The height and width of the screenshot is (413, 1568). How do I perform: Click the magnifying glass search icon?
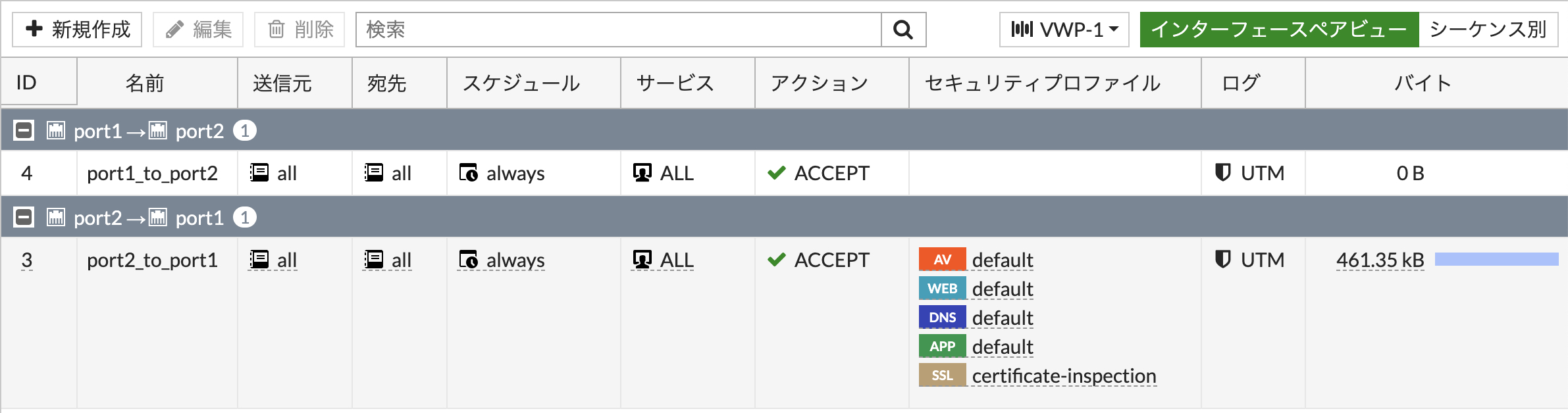pos(903,30)
